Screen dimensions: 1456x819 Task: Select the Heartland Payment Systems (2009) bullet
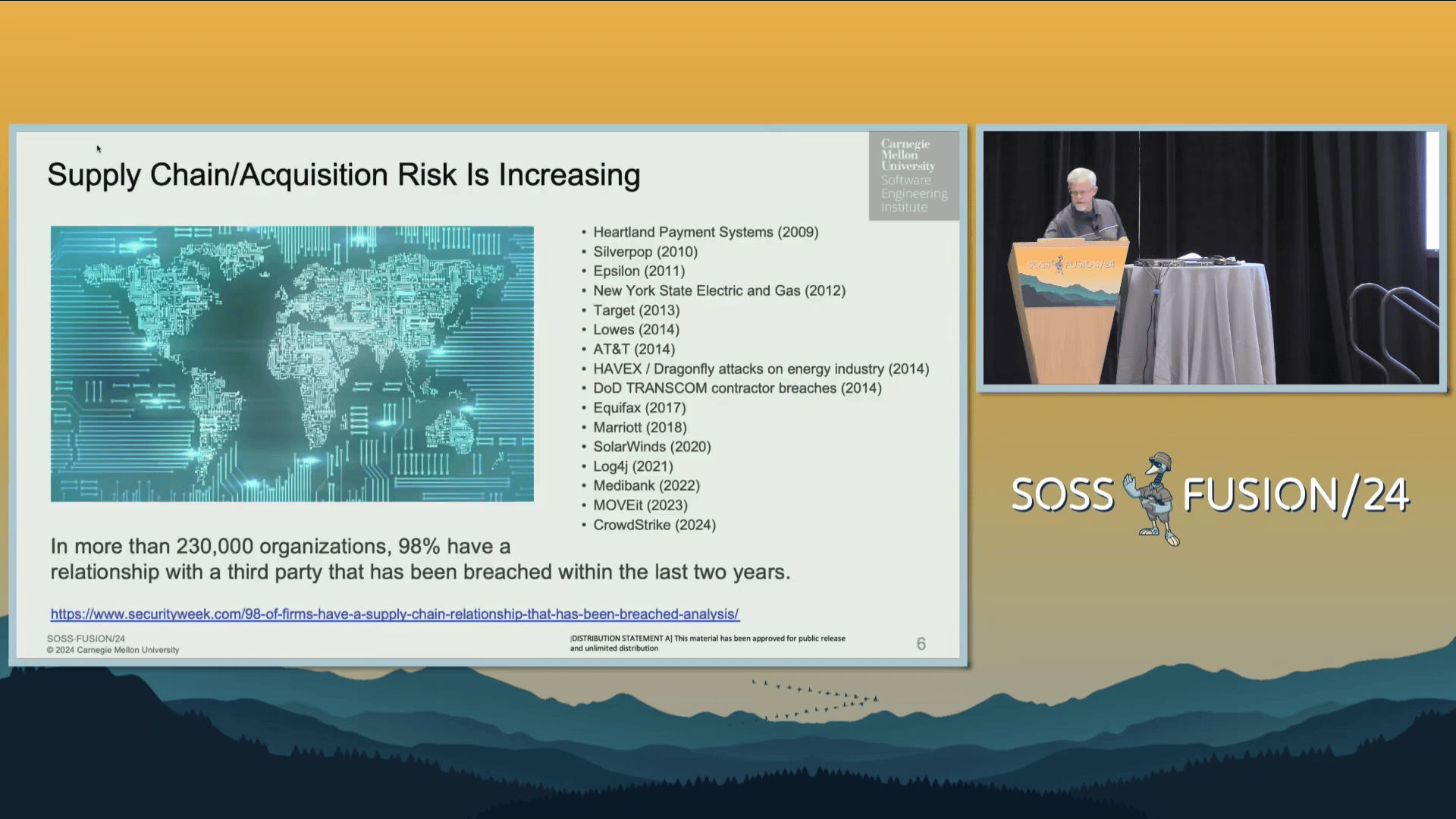click(705, 232)
